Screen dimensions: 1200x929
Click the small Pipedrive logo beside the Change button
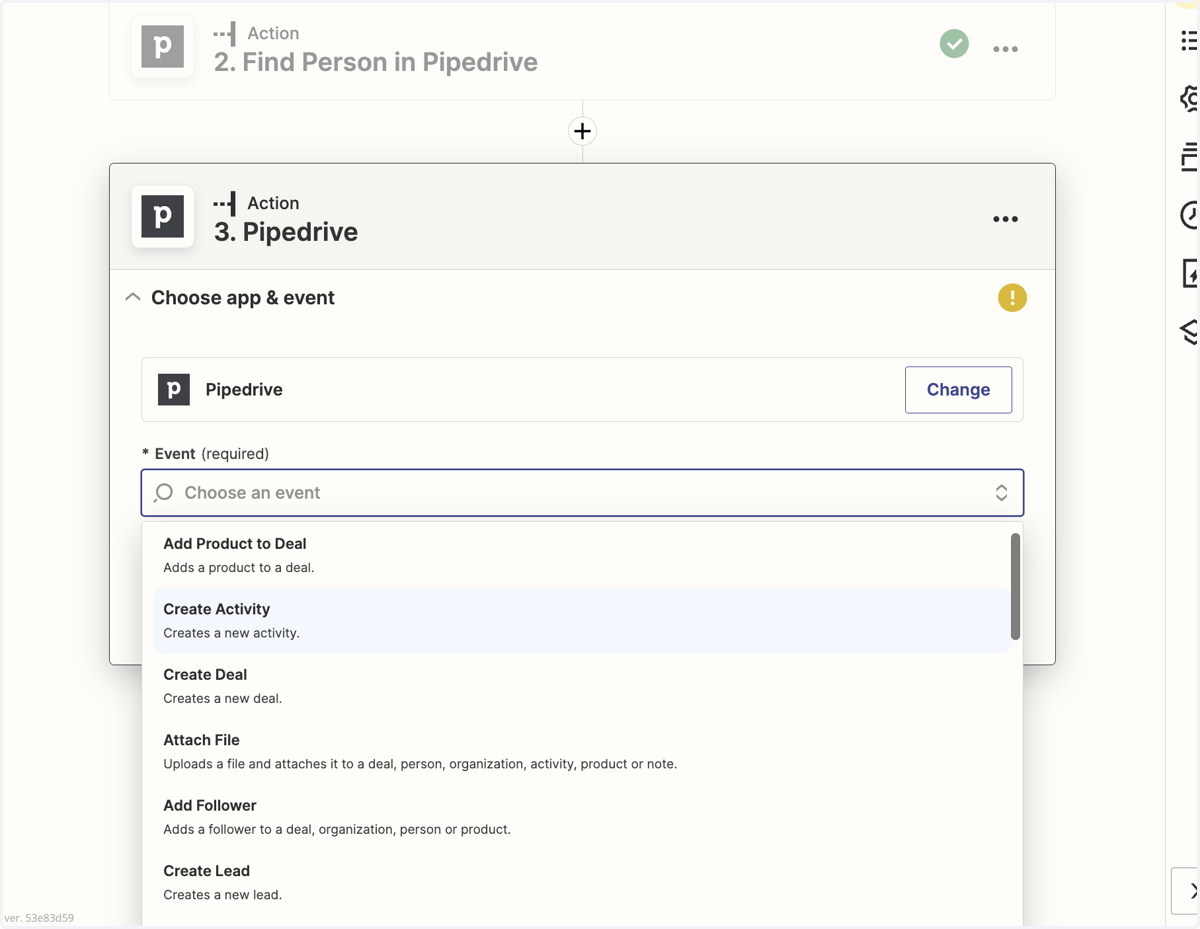(174, 389)
